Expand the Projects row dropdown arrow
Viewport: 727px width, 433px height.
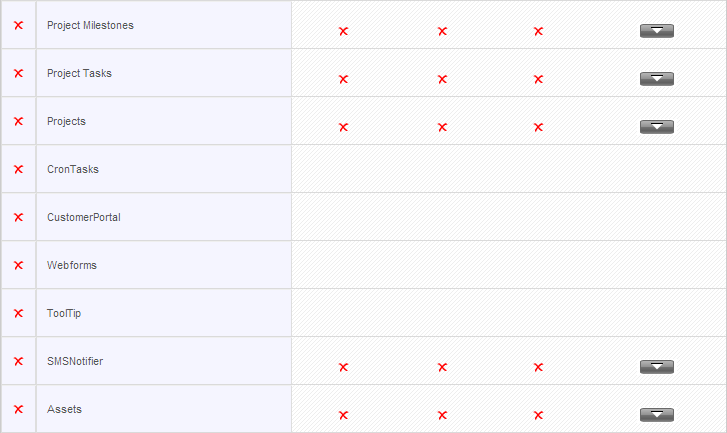pos(657,127)
